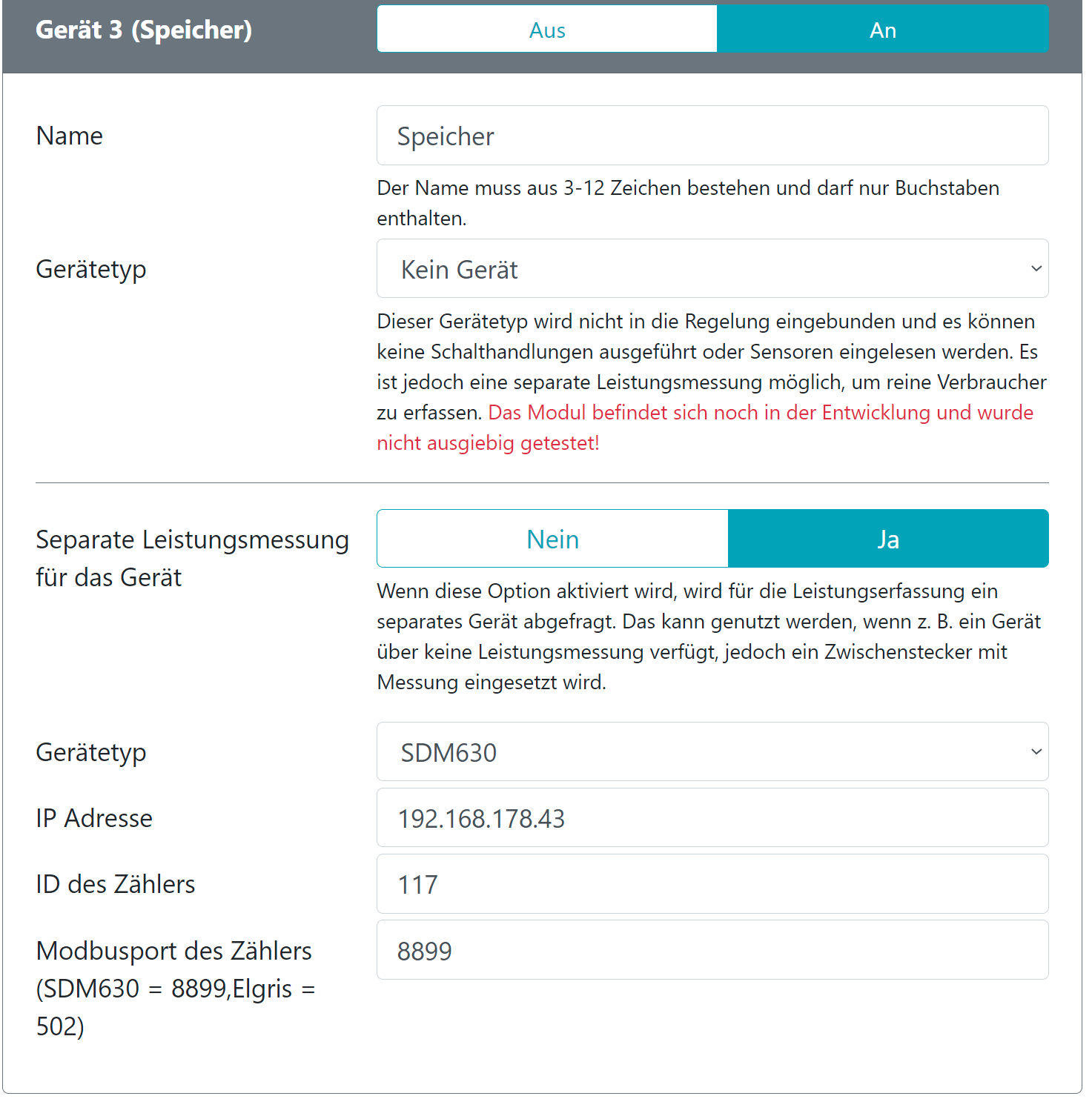Image resolution: width=1092 pixels, height=1119 pixels.
Task: Select Ja for separate Leistungsmessung
Action: [x=888, y=539]
